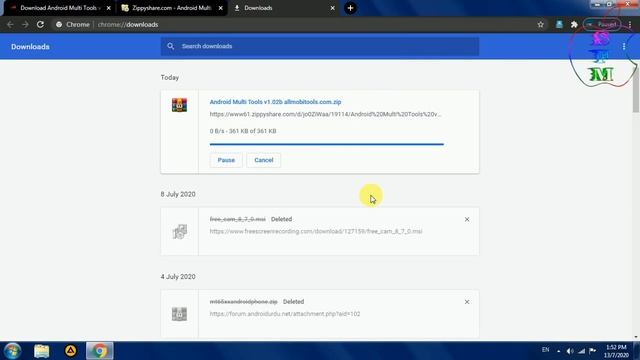The image size is (640, 360).
Task: Pause the Android Multi Tools download
Action: [x=226, y=160]
